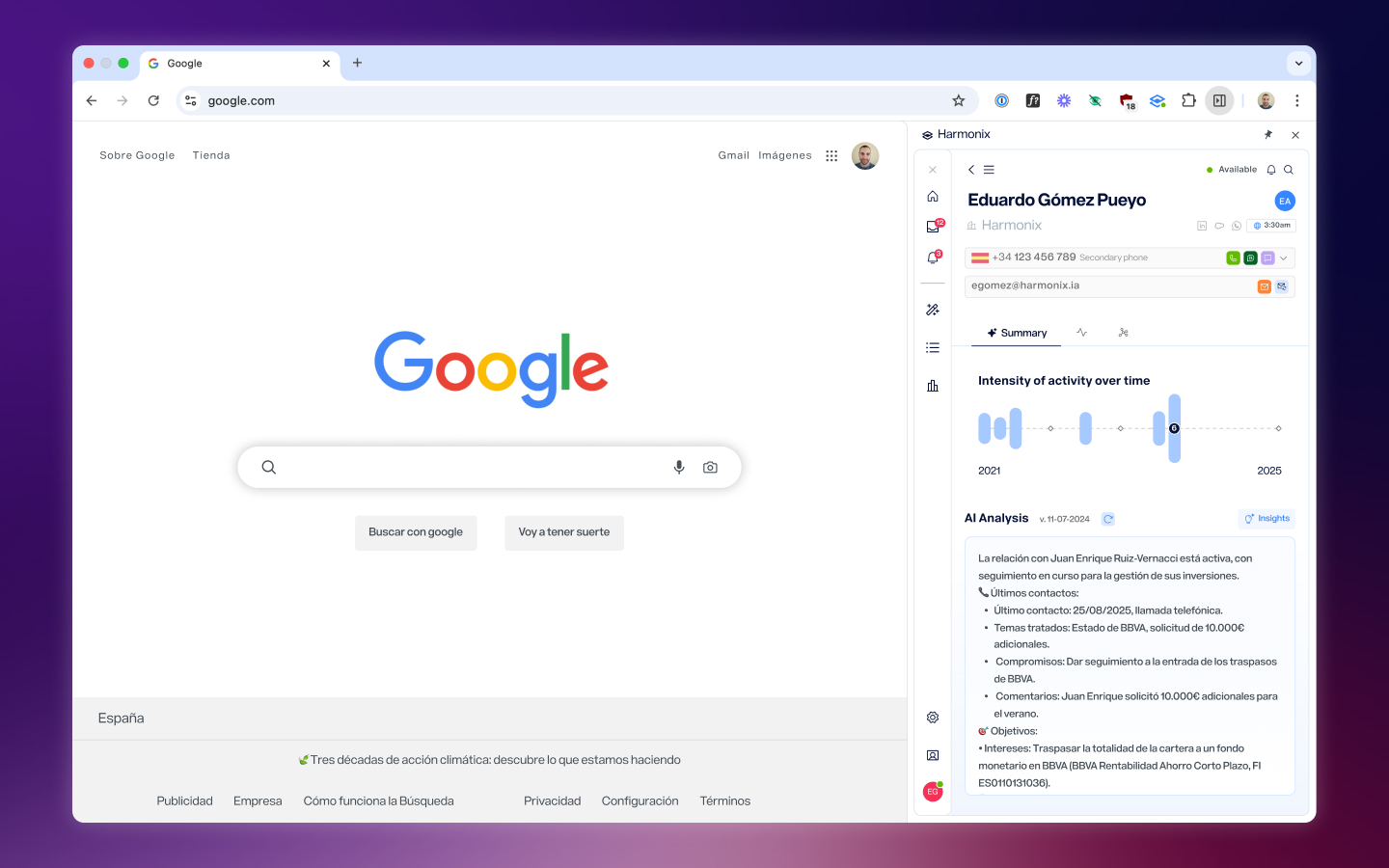Click the tallest activity bar in timeline
The height and width of the screenshot is (868, 1389).
pyautogui.click(x=1175, y=428)
